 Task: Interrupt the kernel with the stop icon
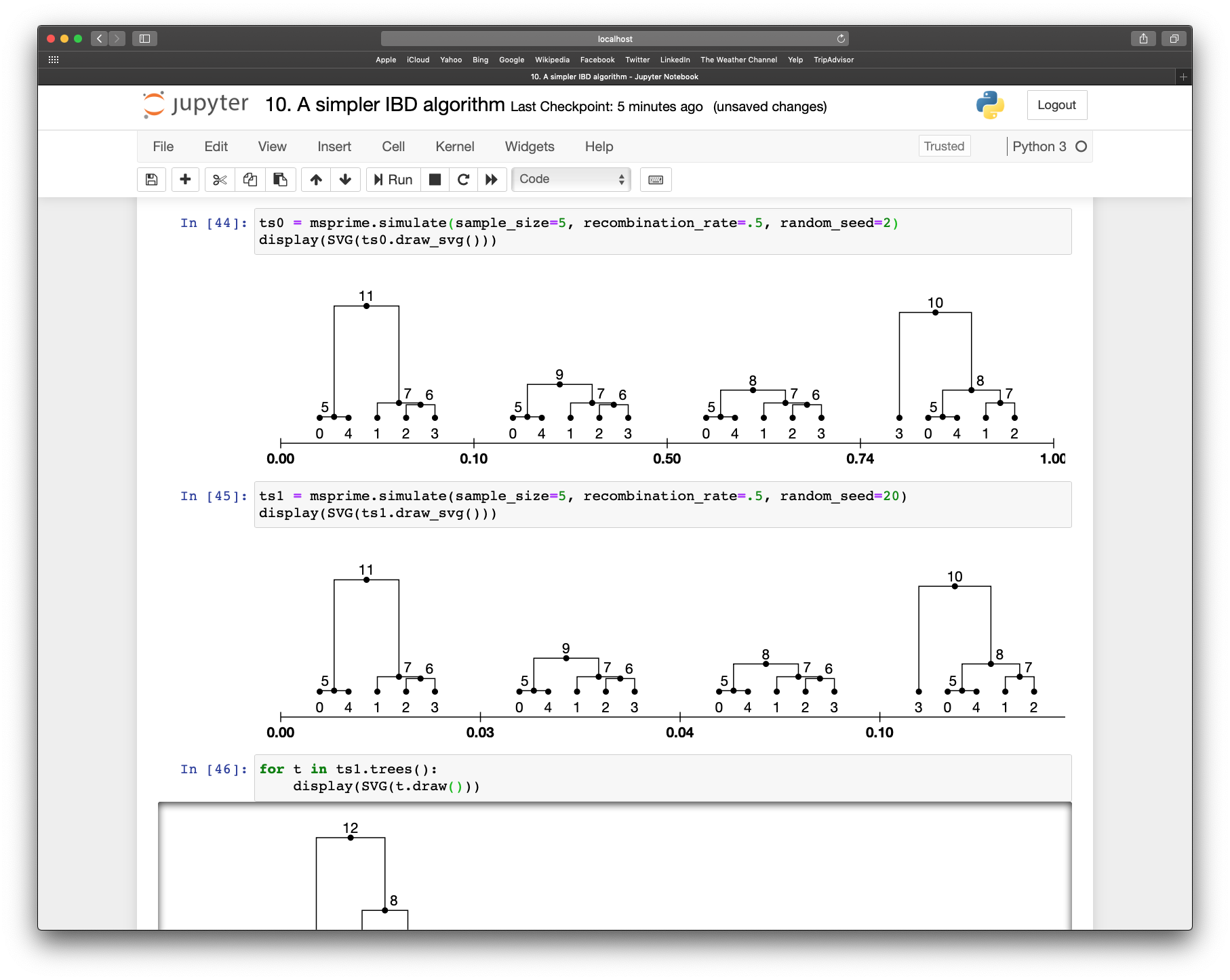pyautogui.click(x=435, y=180)
